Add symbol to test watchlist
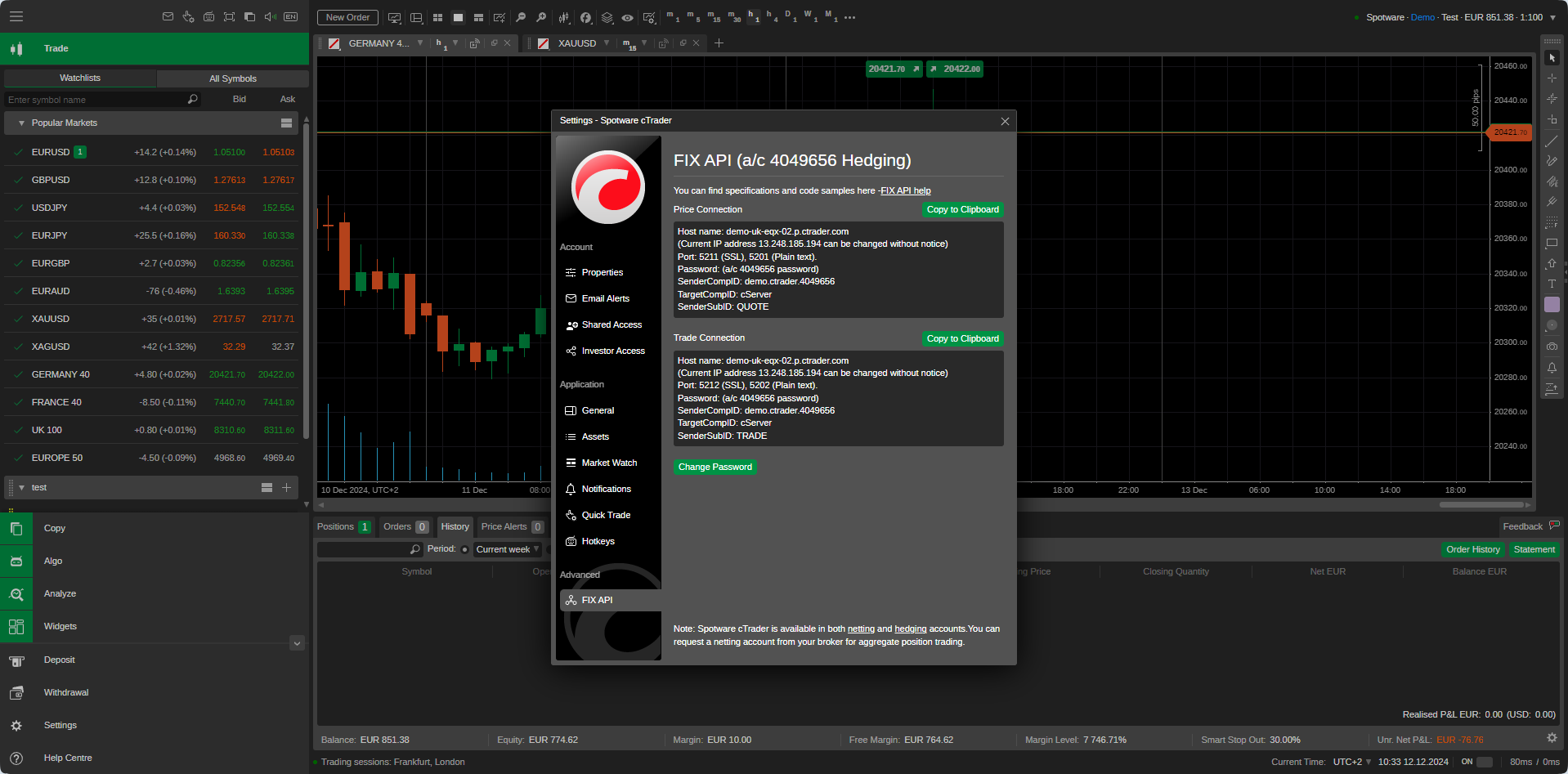 pos(286,487)
